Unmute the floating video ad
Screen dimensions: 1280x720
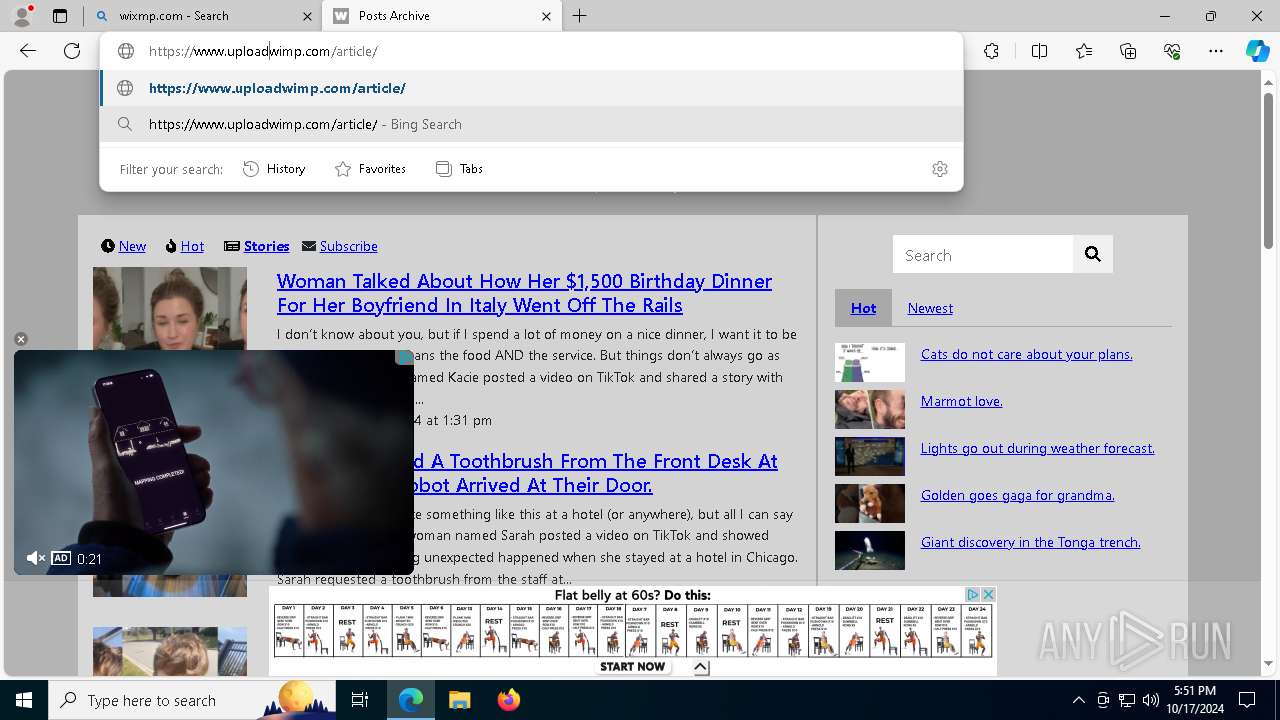tap(36, 558)
